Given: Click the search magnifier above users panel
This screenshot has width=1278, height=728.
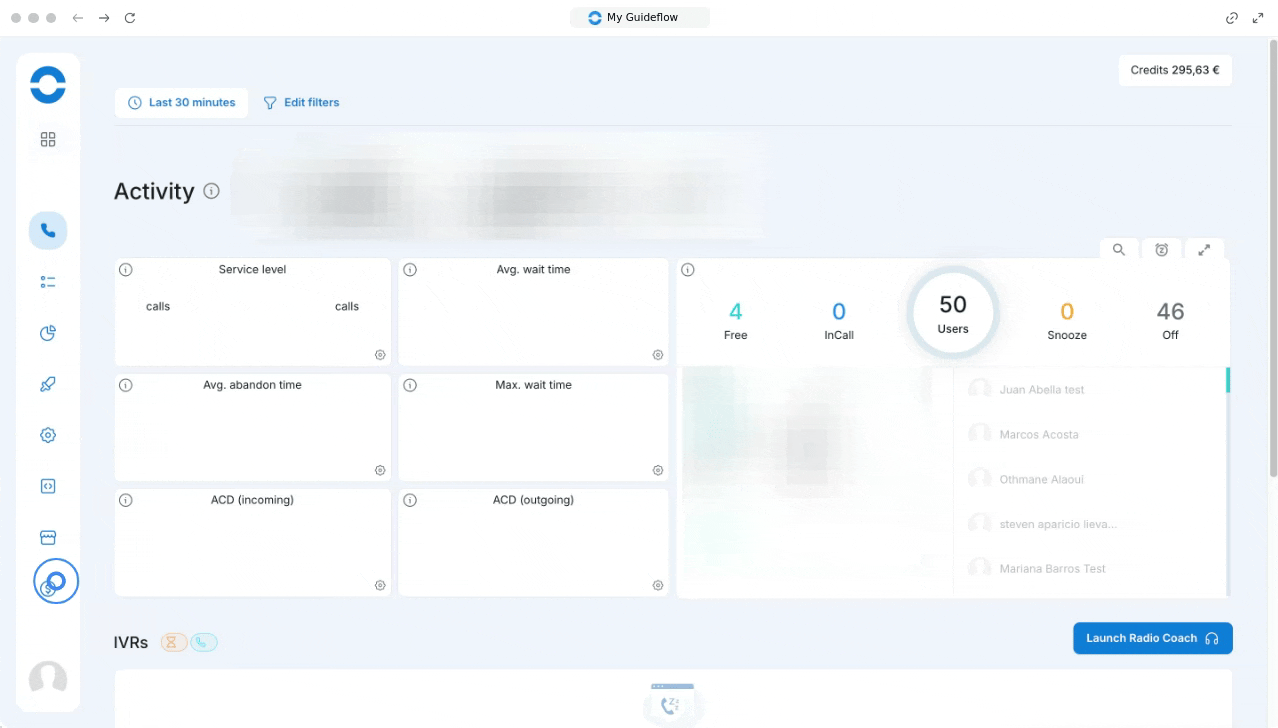Looking at the screenshot, I should click(1119, 250).
